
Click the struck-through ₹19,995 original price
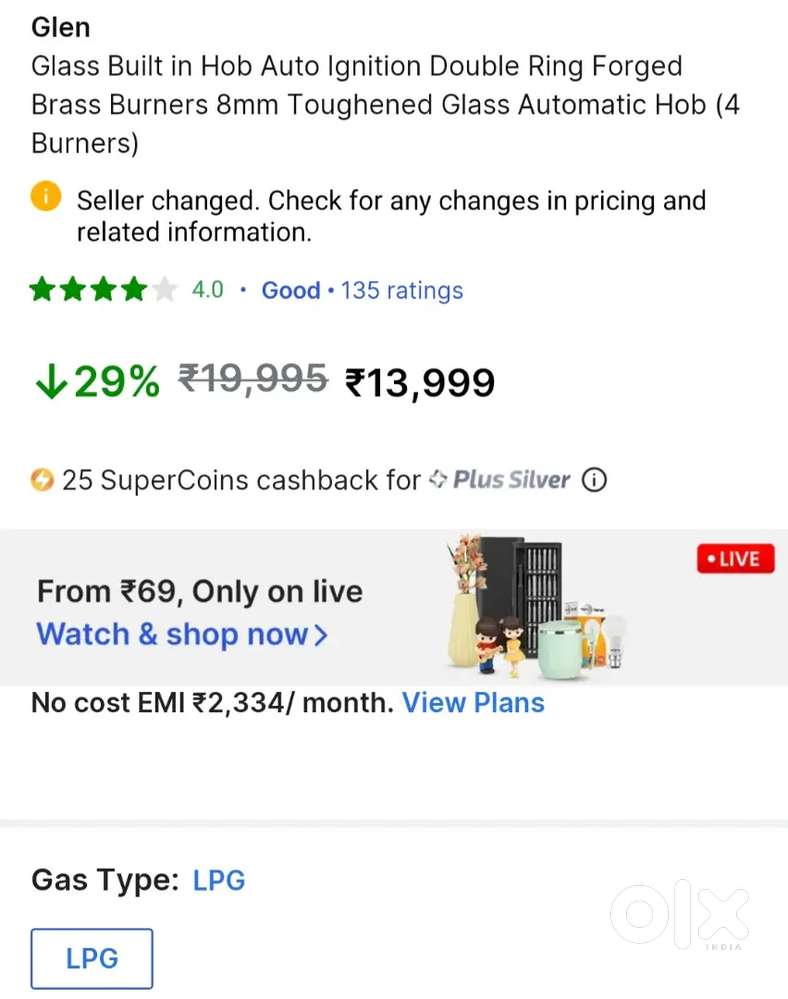[x=253, y=380]
